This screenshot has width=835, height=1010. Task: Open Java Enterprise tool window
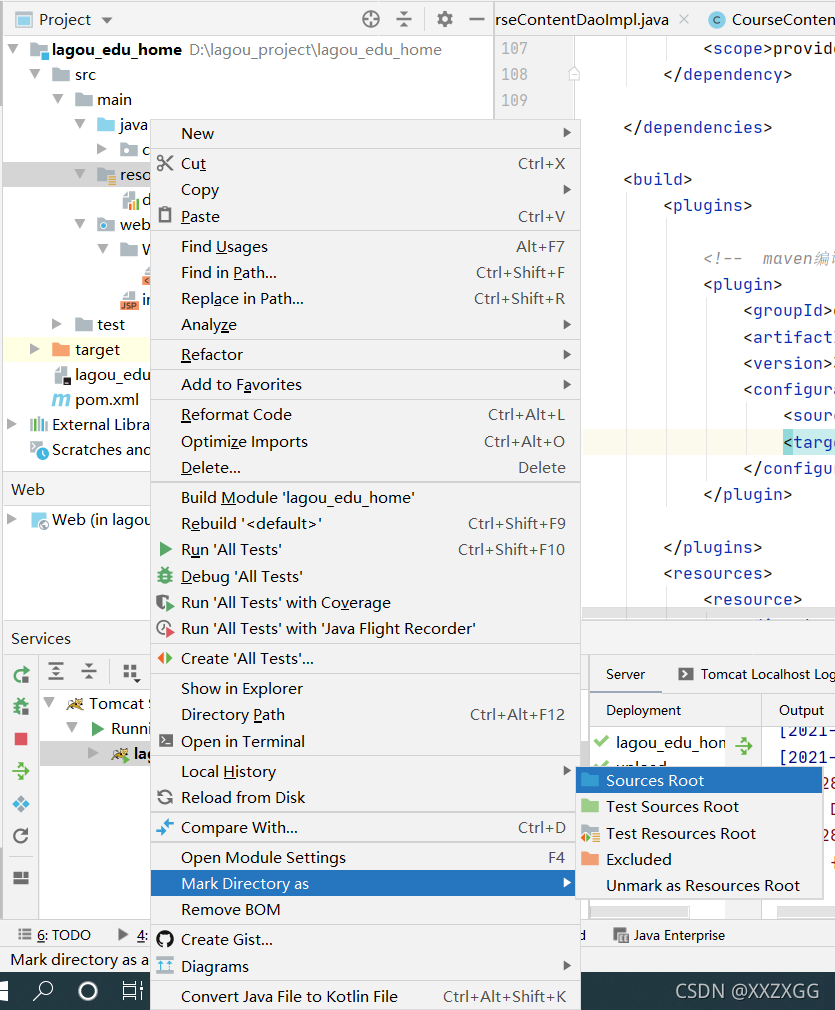click(669, 935)
